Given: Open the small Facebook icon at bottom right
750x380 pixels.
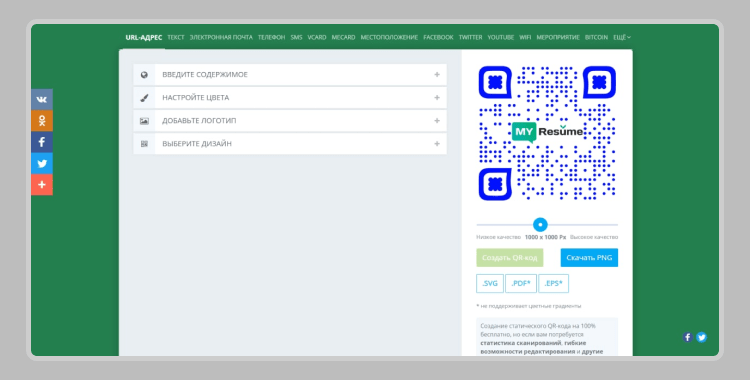Looking at the screenshot, I should pyautogui.click(x=688, y=337).
